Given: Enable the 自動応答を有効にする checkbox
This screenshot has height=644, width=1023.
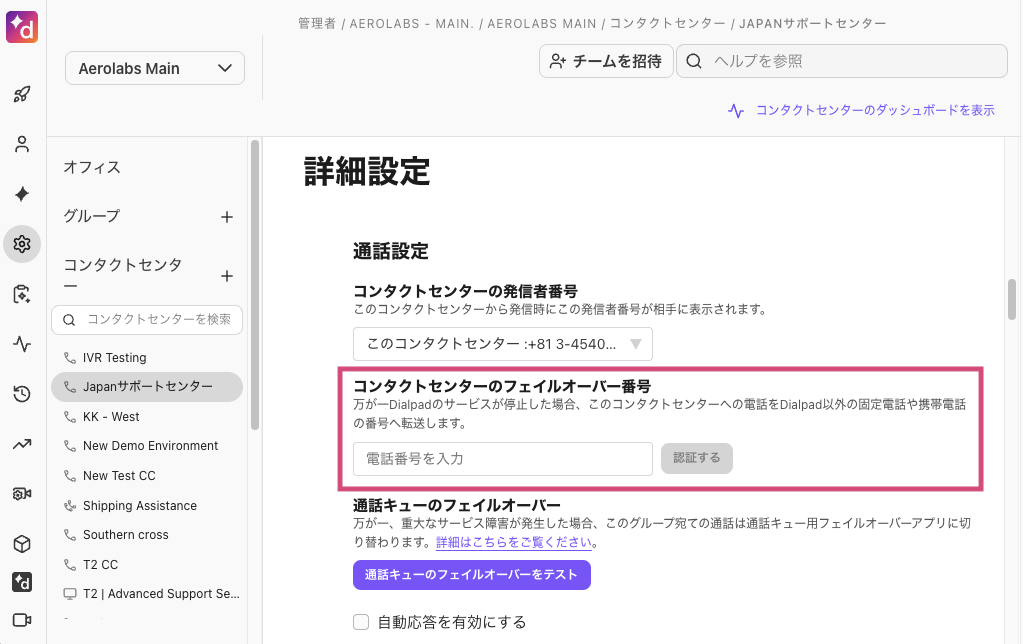Looking at the screenshot, I should [x=362, y=622].
